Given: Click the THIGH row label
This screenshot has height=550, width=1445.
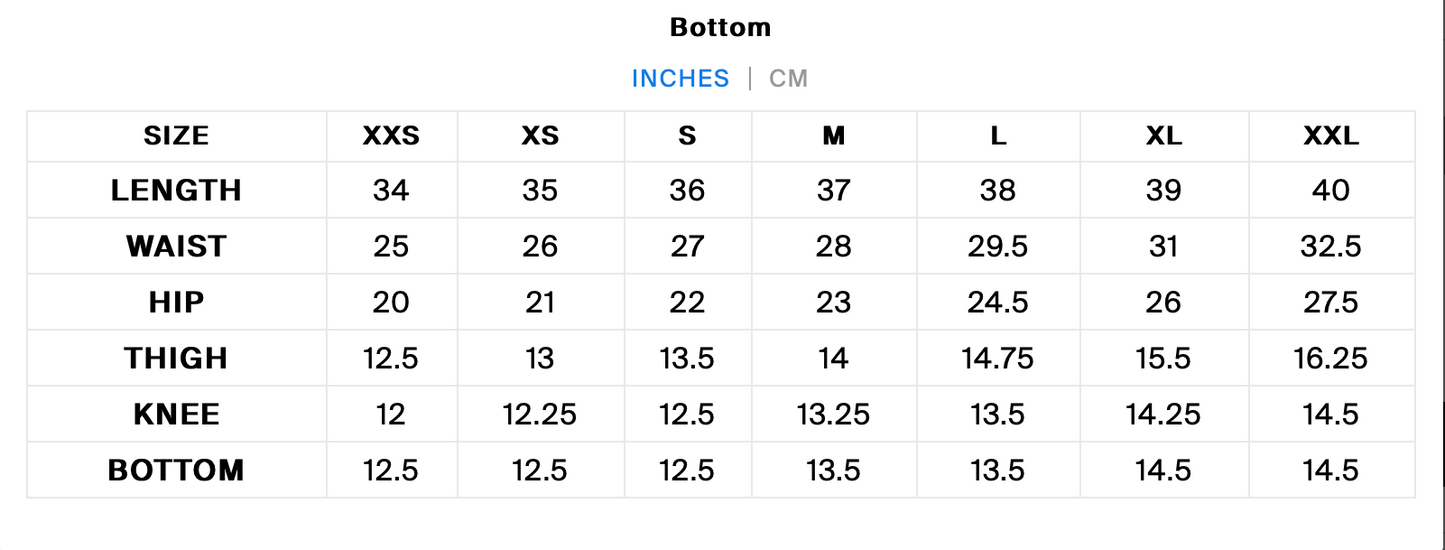Looking at the screenshot, I should tap(176, 358).
